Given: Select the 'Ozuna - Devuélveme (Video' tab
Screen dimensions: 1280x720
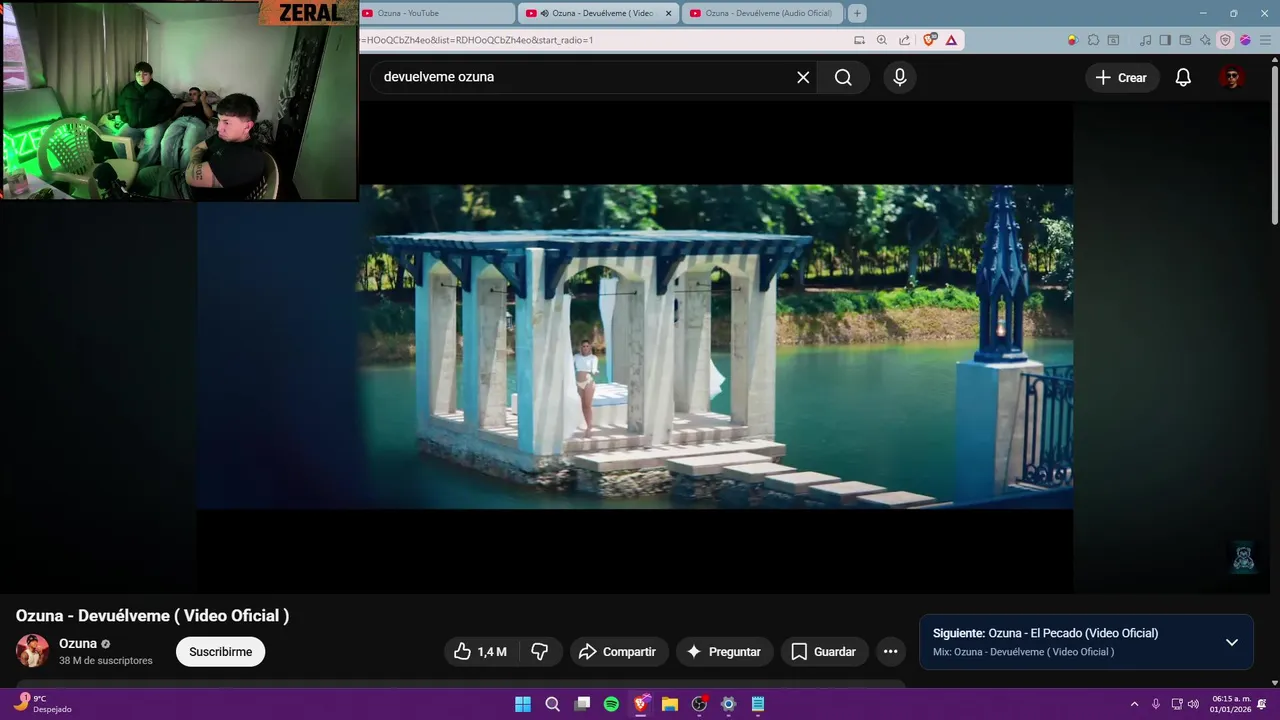Looking at the screenshot, I should click(x=598, y=13).
